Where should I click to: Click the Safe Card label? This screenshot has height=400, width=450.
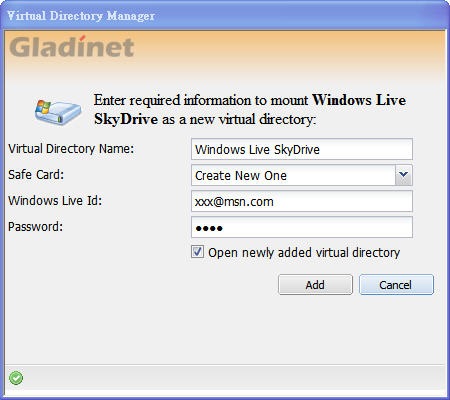point(36,174)
